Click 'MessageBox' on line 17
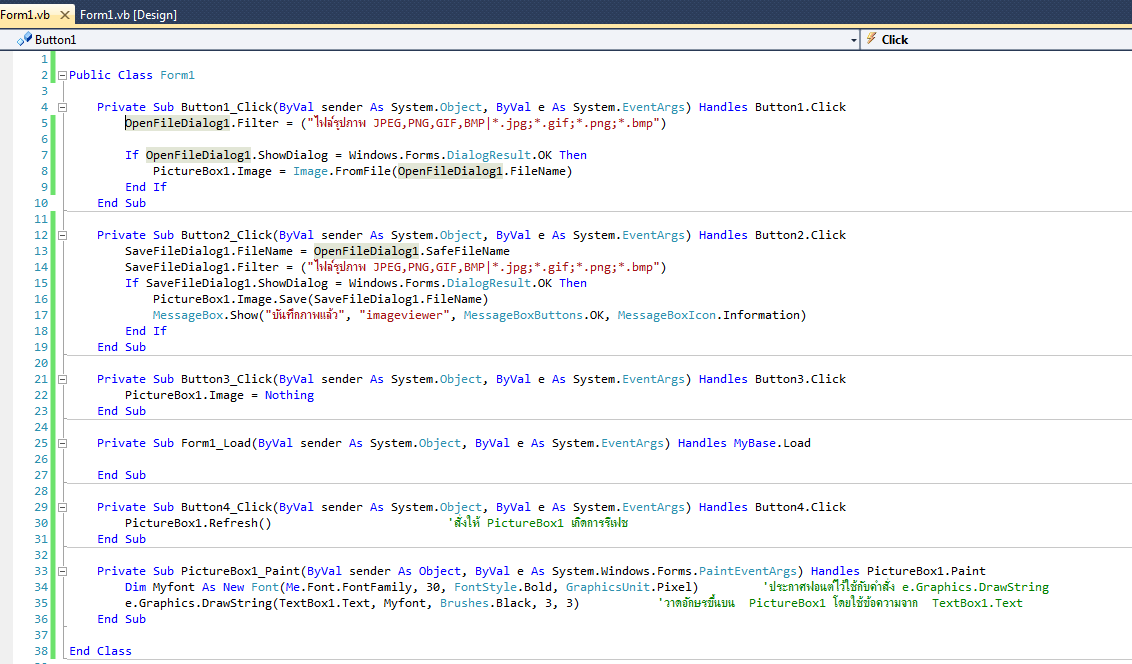This screenshot has width=1132, height=664. coord(188,315)
